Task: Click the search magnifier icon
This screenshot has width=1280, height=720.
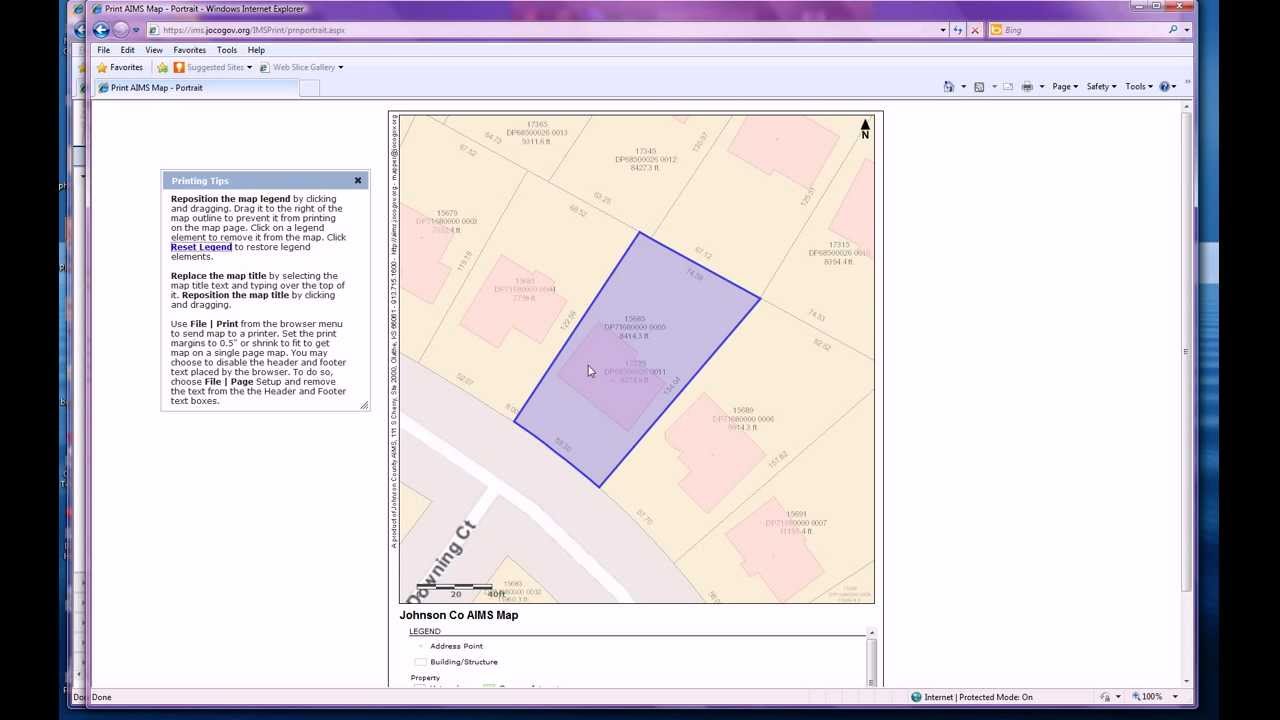Action: (1173, 30)
